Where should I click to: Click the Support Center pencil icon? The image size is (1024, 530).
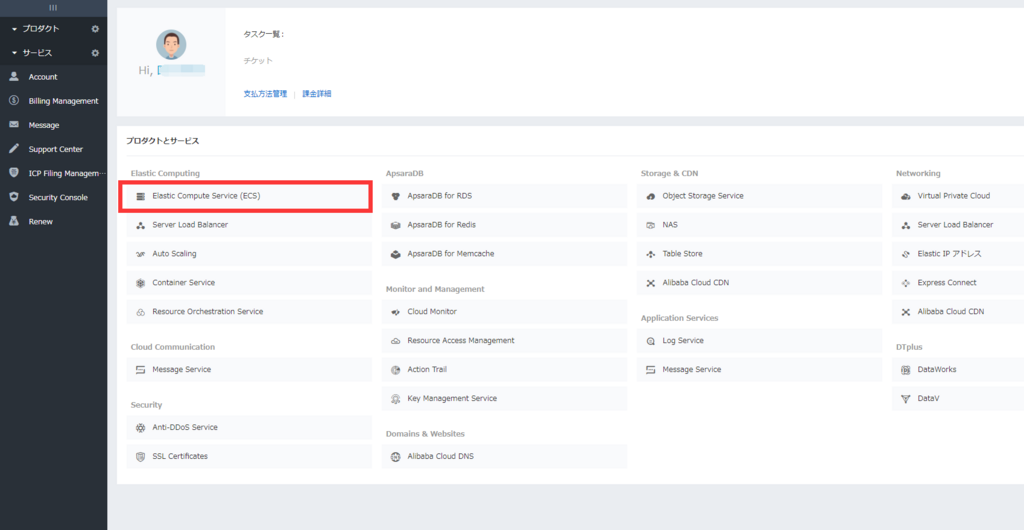(x=14, y=149)
